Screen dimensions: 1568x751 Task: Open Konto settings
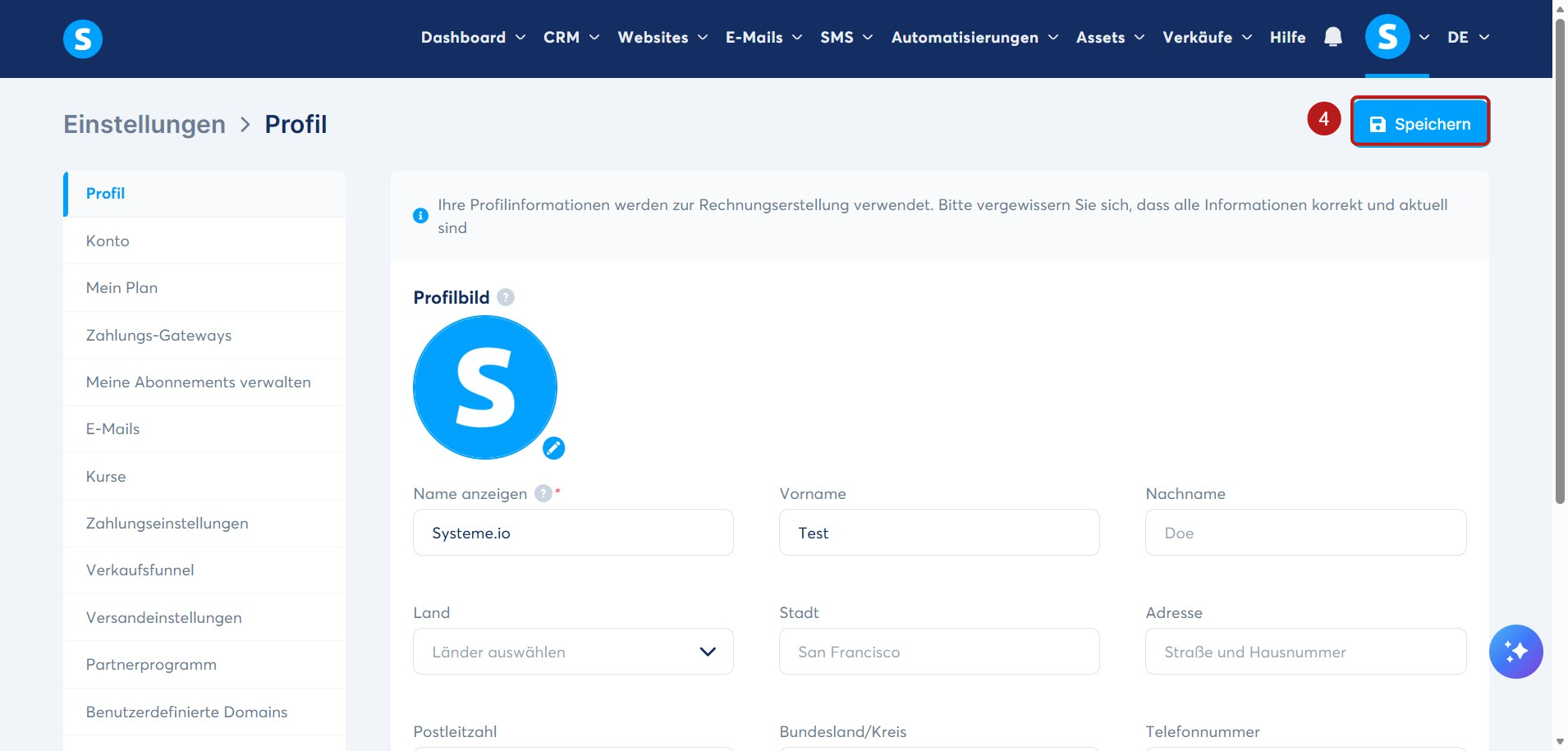204,240
